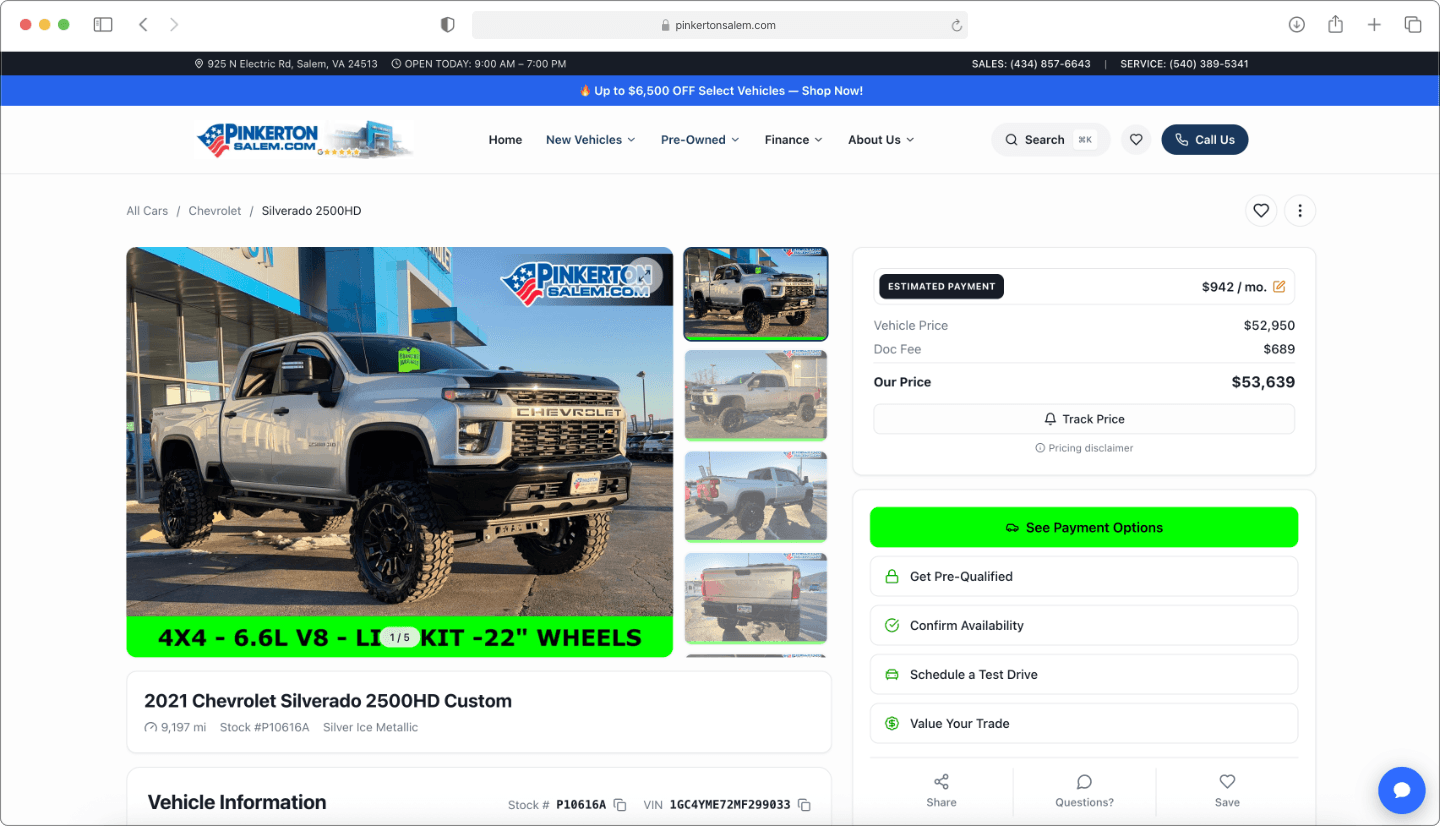Save this vehicle using the Save heart
Viewport: 1440px width, 826px height.
pos(1227,790)
